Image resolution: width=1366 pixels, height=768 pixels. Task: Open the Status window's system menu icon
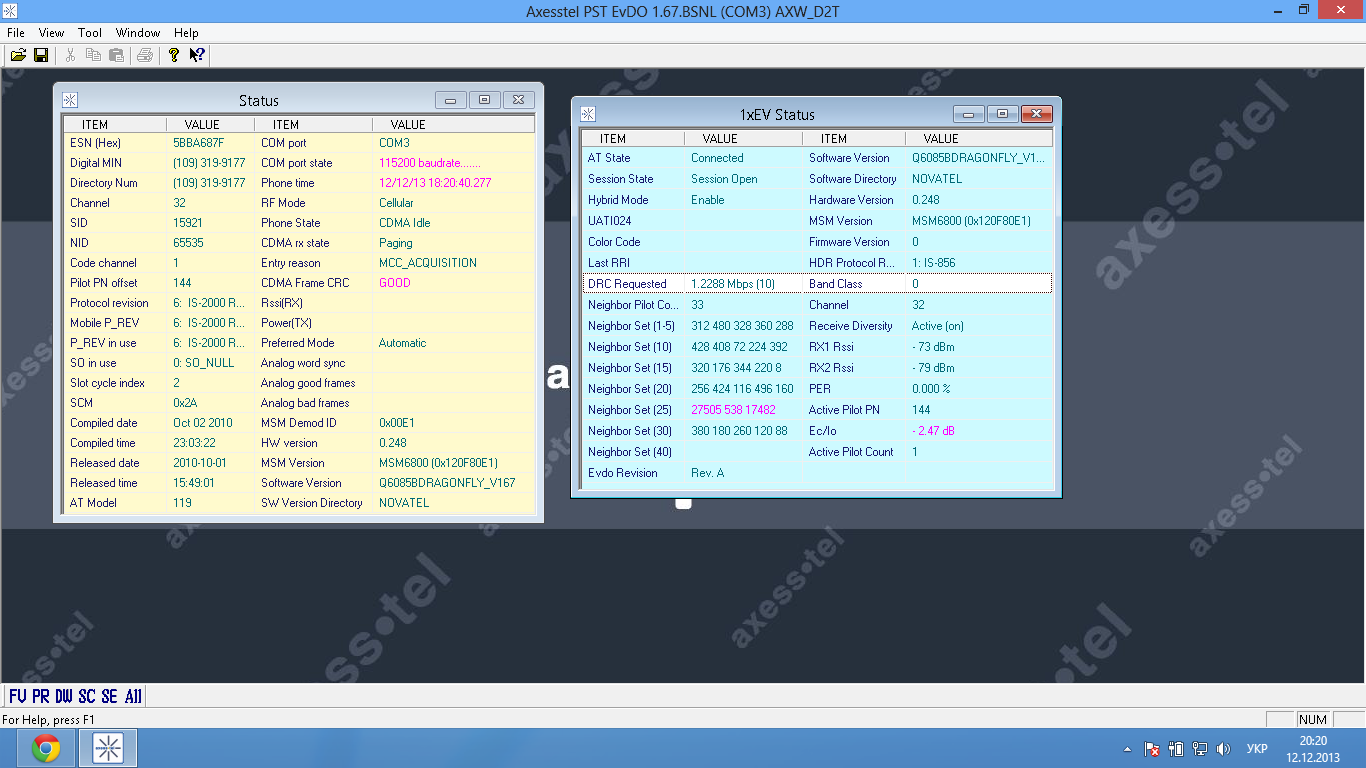tap(70, 100)
